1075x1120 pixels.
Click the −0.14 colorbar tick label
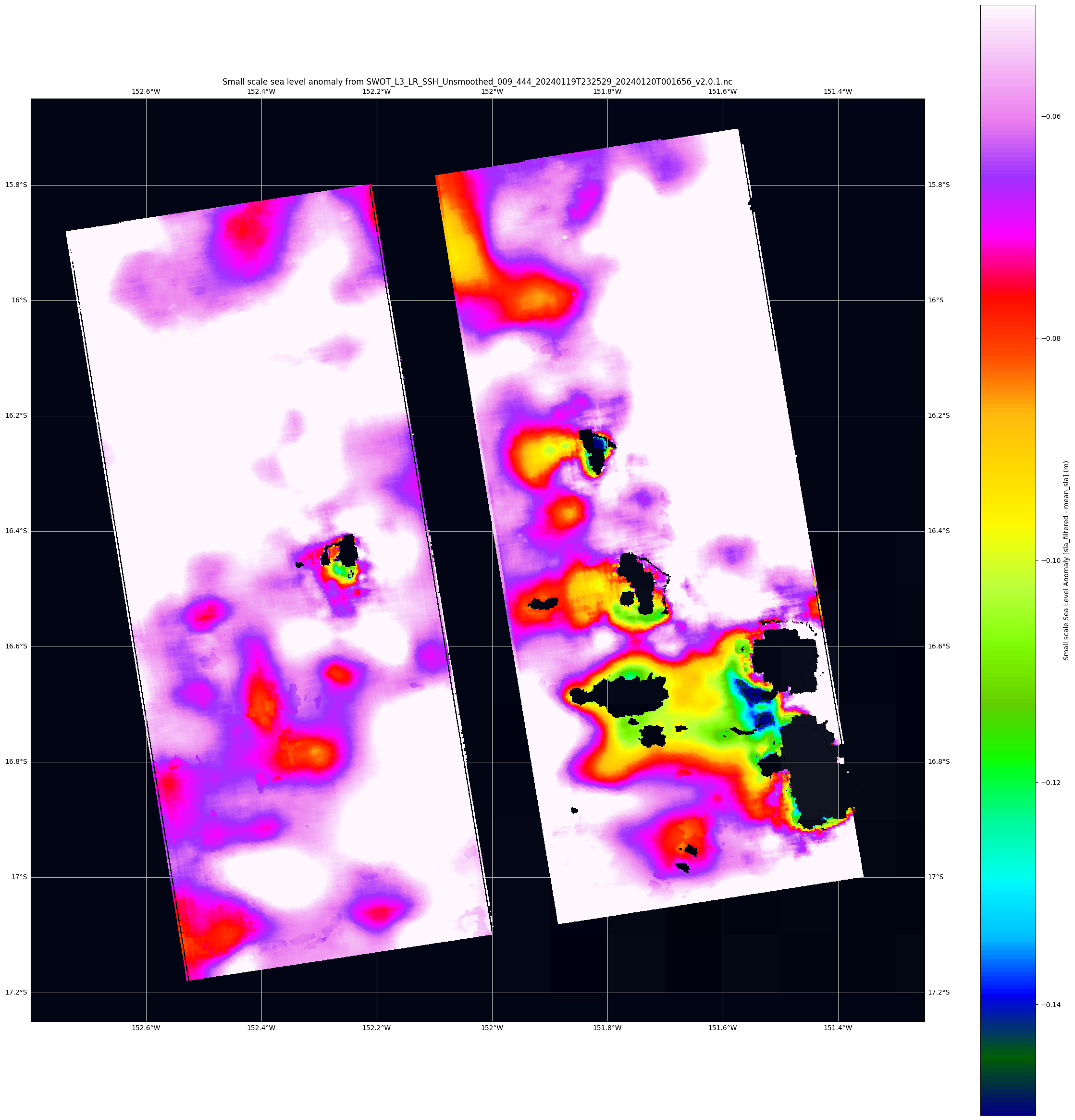point(1051,1005)
